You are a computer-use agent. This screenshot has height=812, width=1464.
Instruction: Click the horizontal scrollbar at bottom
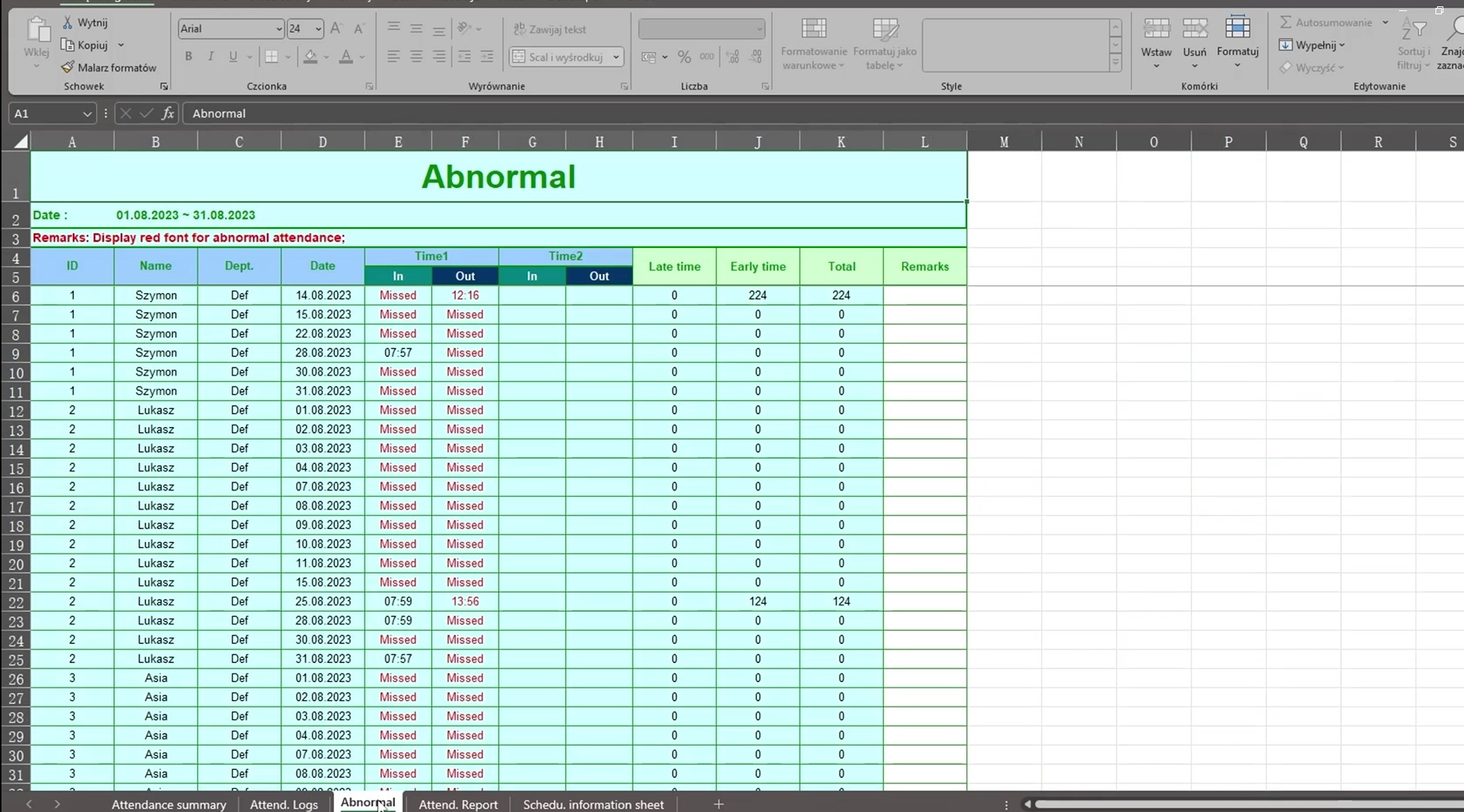point(1248,804)
